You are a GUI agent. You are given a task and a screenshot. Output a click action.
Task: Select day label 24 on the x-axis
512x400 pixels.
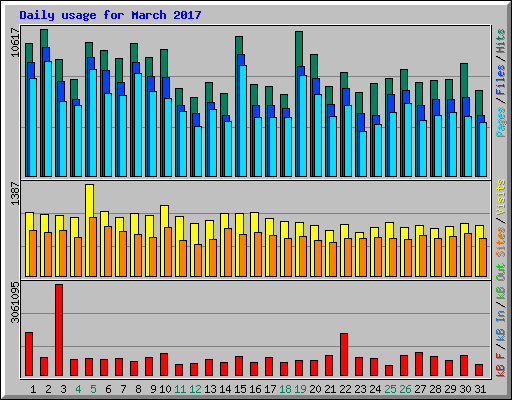point(375,389)
